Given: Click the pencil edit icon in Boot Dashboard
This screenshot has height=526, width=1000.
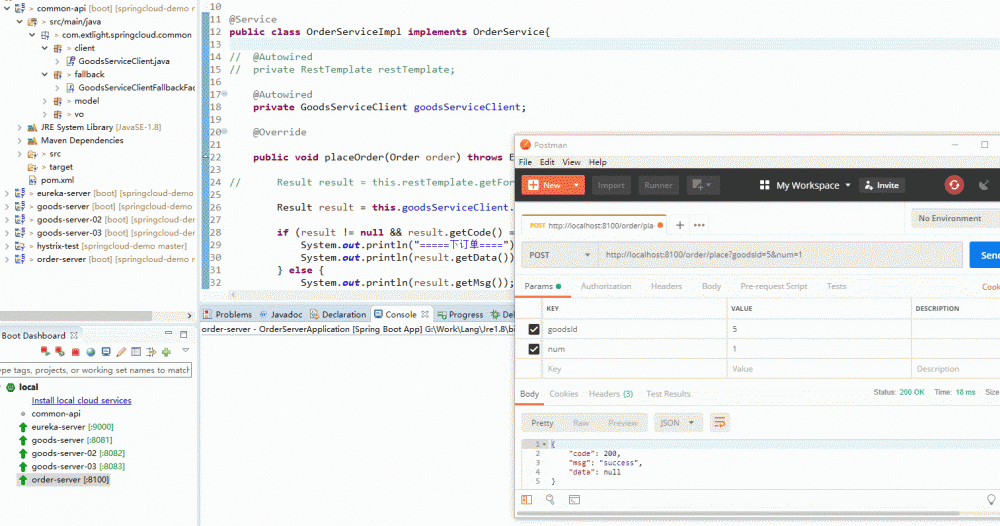Looking at the screenshot, I should (x=121, y=352).
